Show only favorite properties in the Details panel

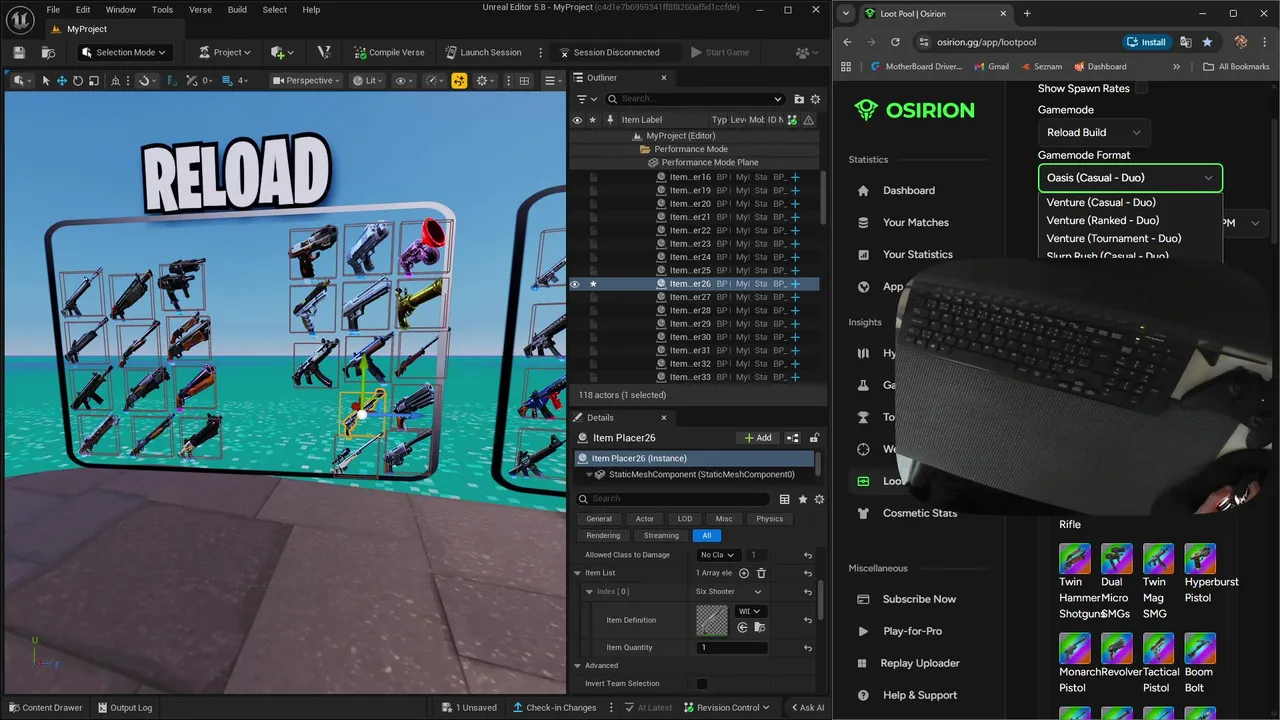point(802,498)
